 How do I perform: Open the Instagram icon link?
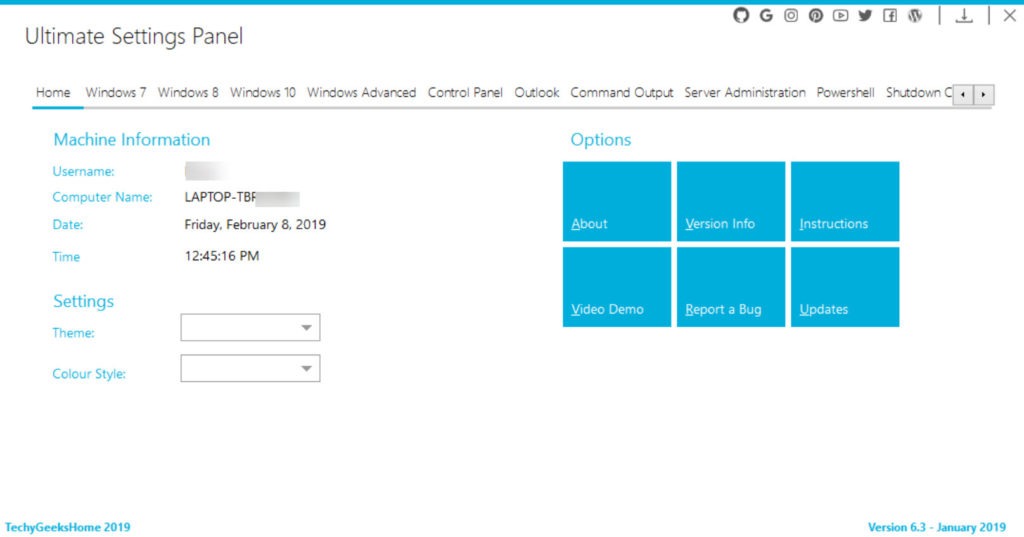pyautogui.click(x=791, y=15)
